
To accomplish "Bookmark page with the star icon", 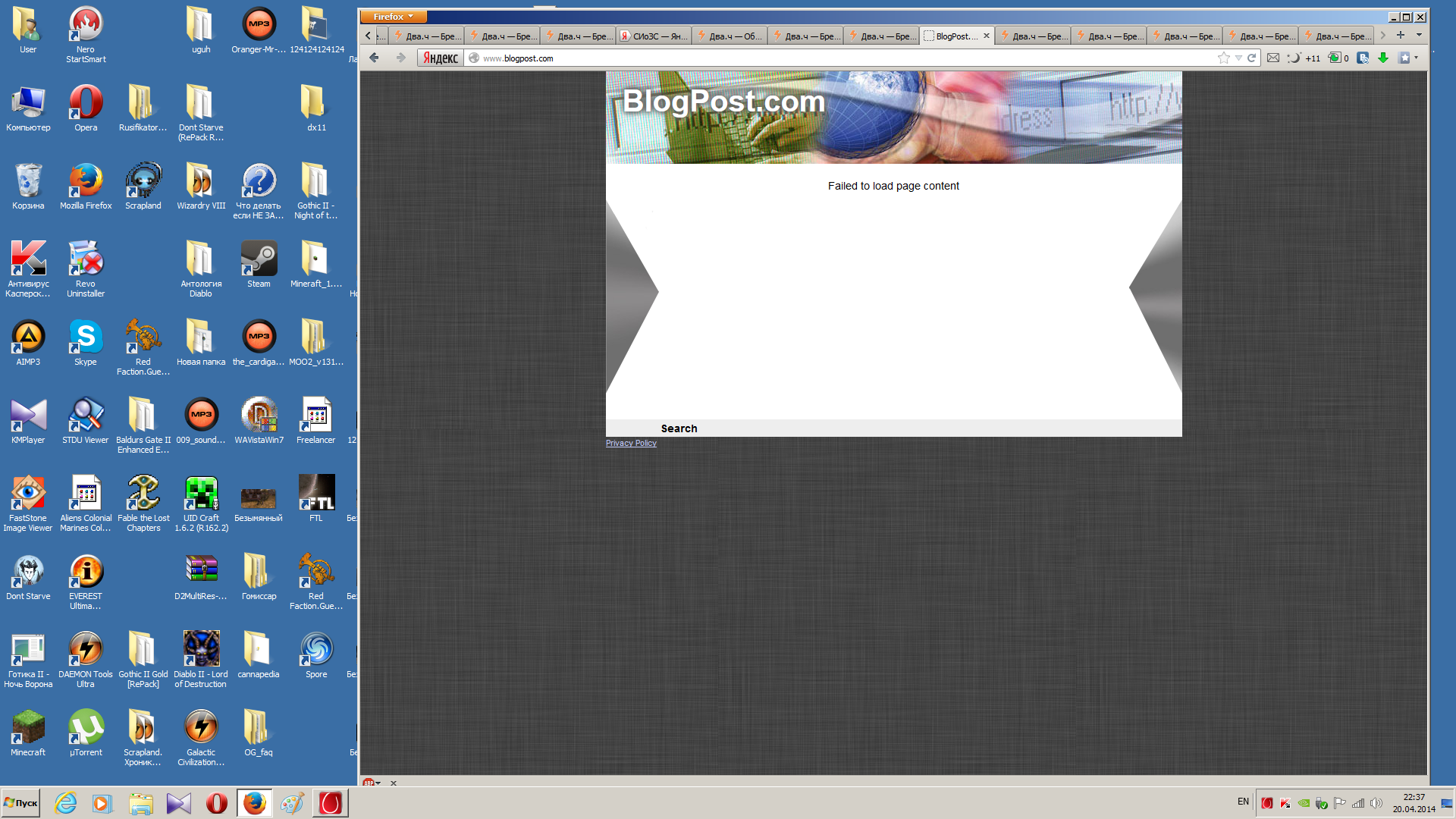I will (x=1223, y=58).
